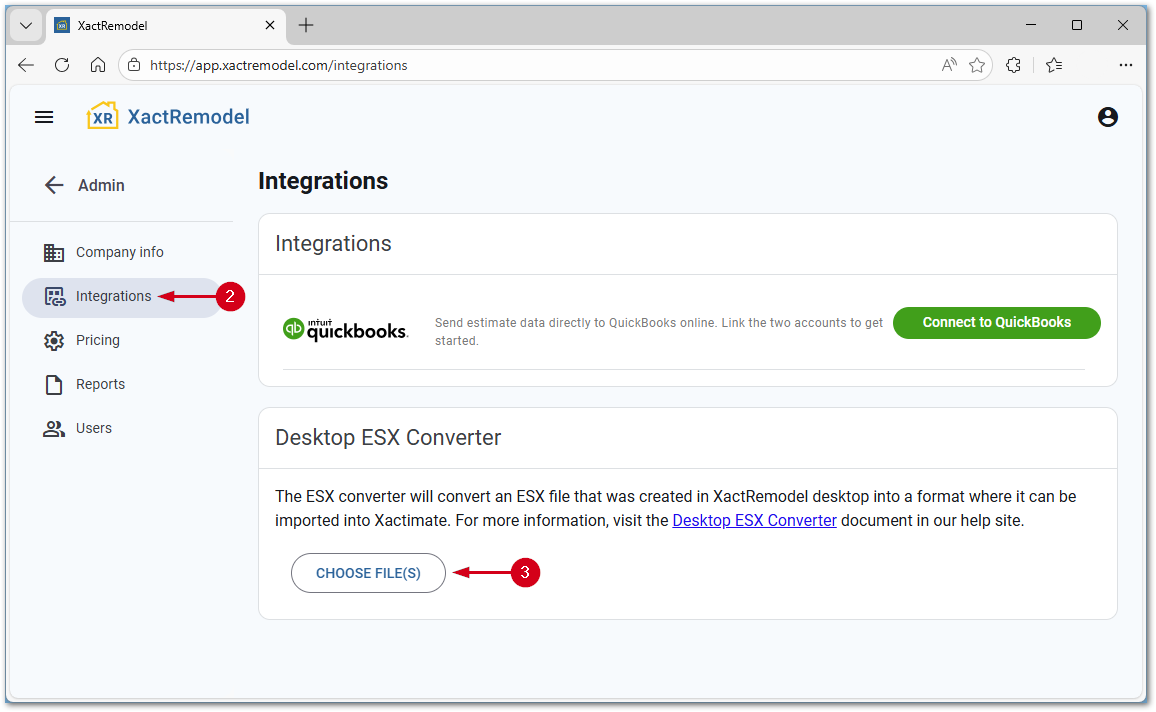Click the XactRemodel house logo
Screen dimensions: 1156x712
pyautogui.click(x=102, y=117)
